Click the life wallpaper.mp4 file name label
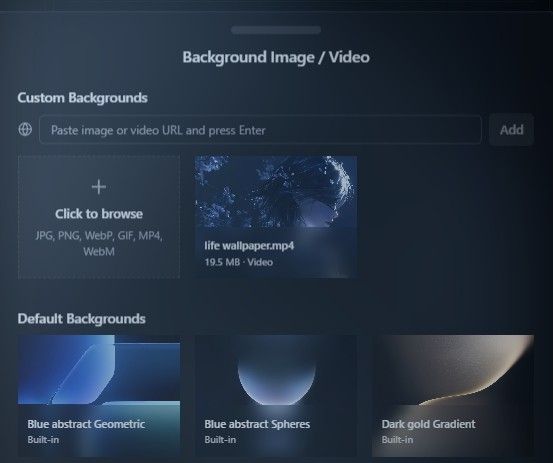 pos(249,246)
